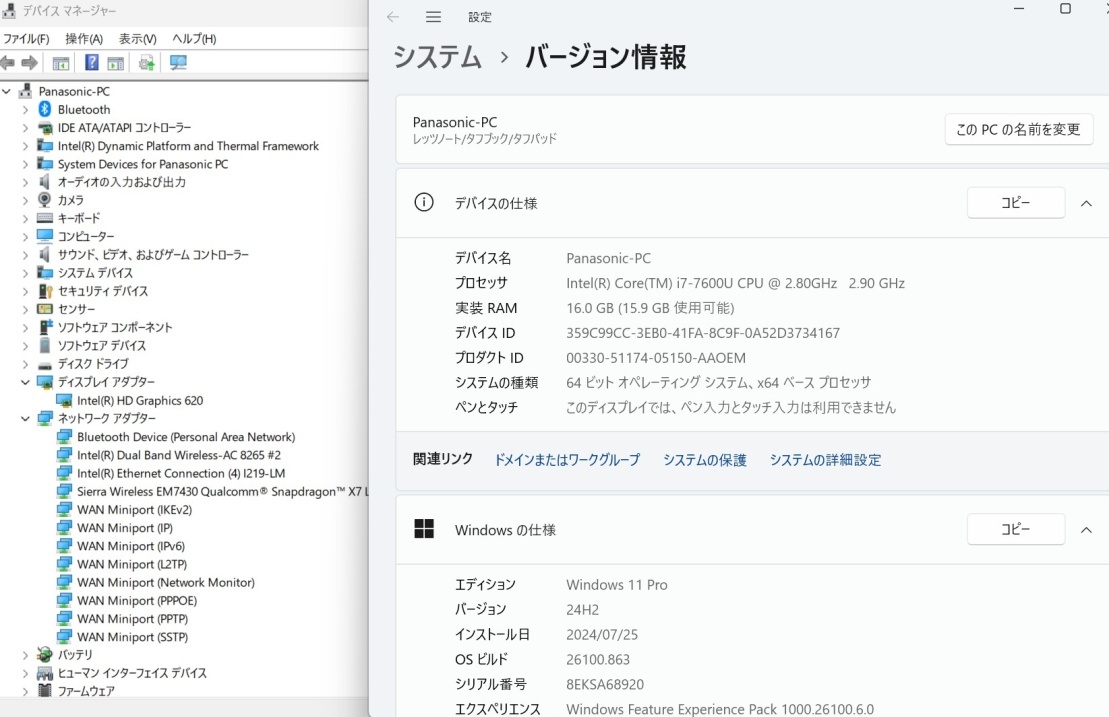
Task: Open the ファイル(F) menu
Action: 26,39
